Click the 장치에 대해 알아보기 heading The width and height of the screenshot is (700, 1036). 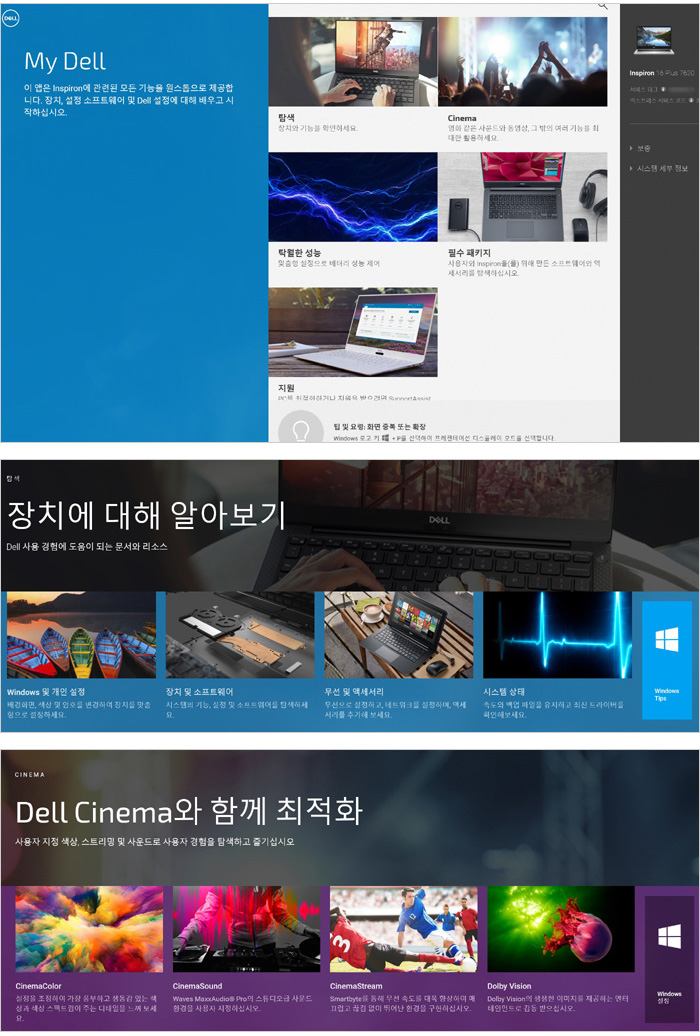point(146,515)
